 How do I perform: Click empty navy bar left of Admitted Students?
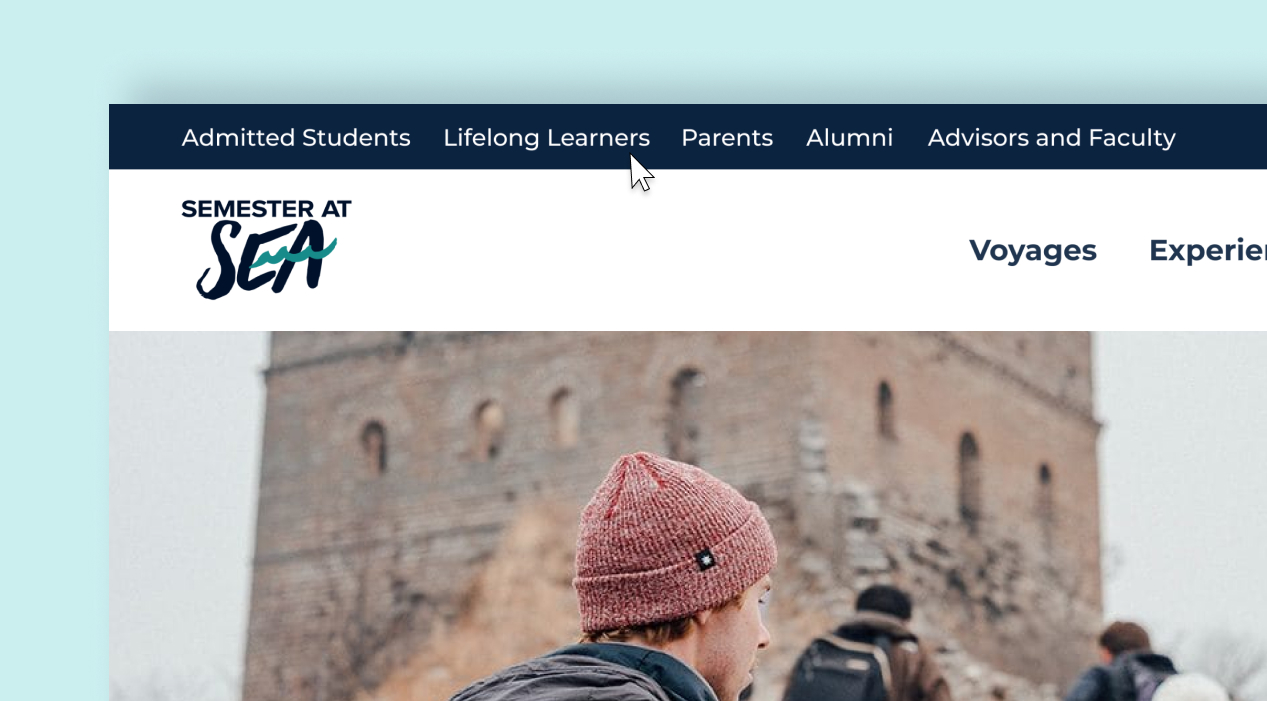click(144, 137)
